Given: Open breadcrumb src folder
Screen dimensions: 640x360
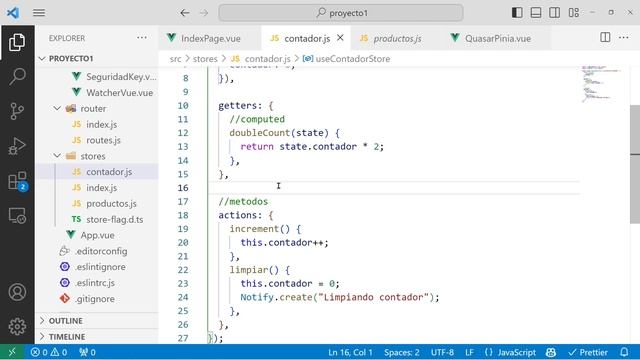Looking at the screenshot, I should (176, 59).
